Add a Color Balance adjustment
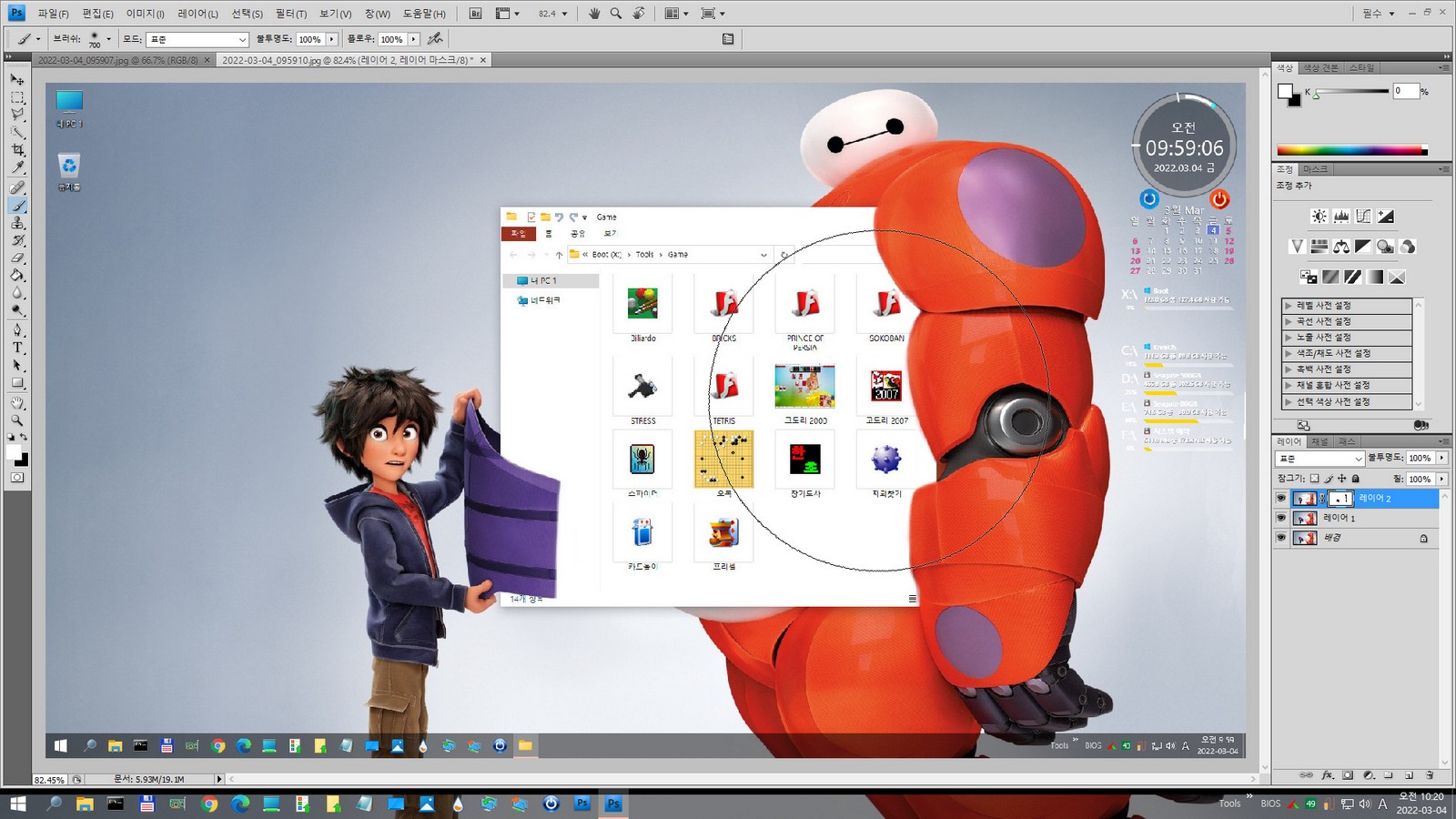 pyautogui.click(x=1341, y=247)
